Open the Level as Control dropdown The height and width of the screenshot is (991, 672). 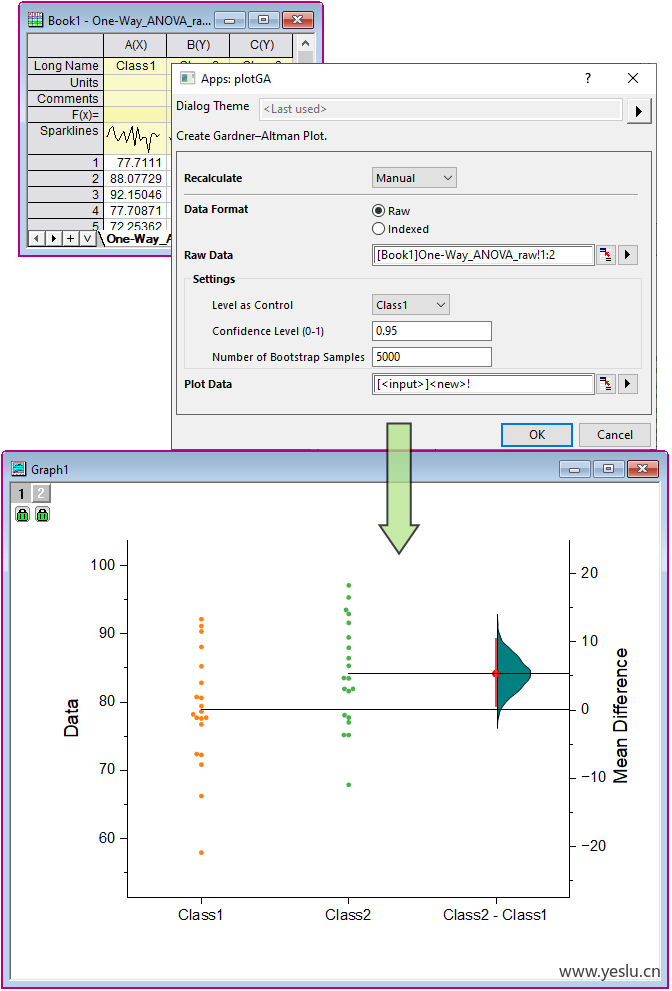[x=411, y=305]
